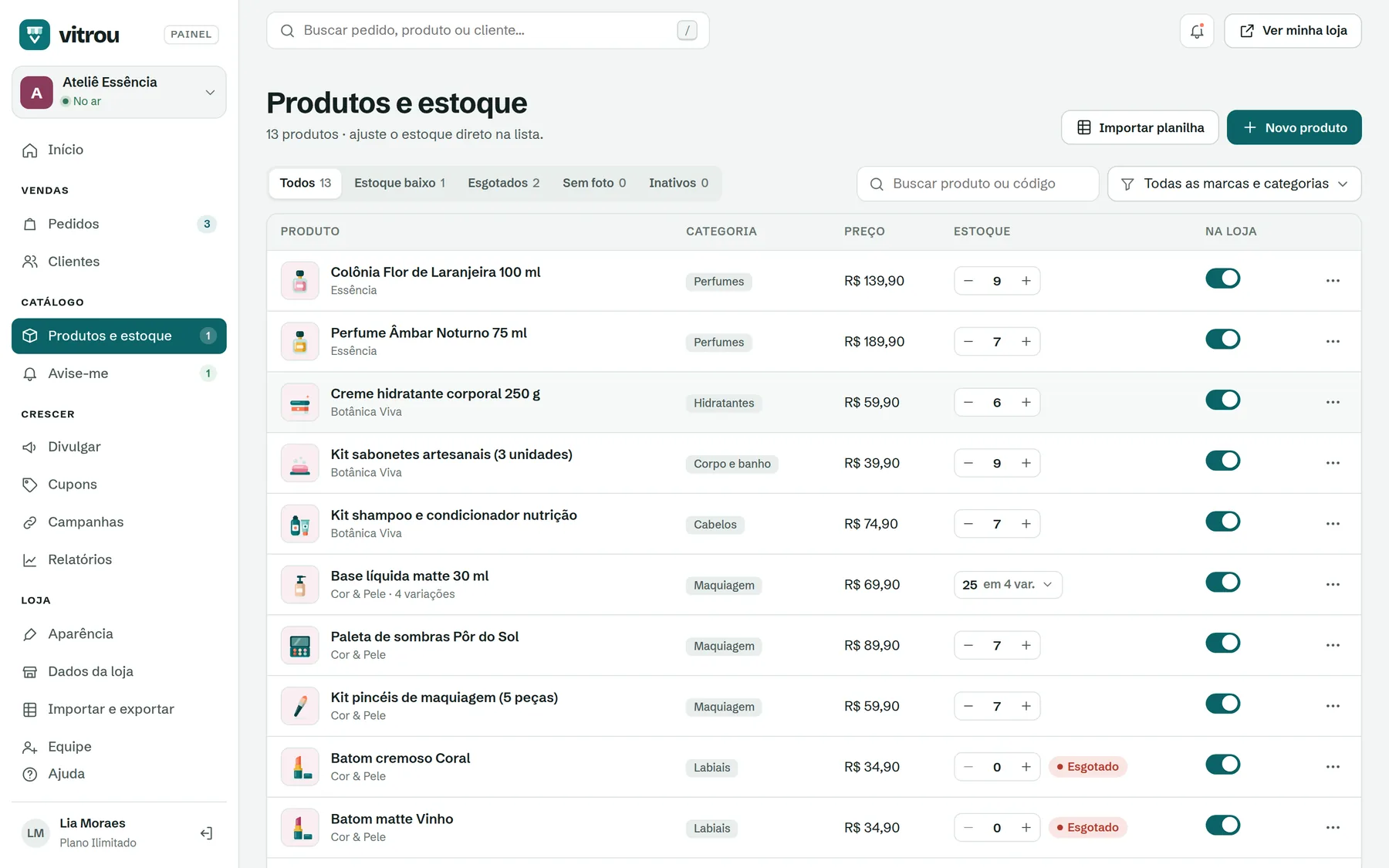The width and height of the screenshot is (1389, 868).
Task: Switch to the Esgotados tab
Action: point(503,183)
